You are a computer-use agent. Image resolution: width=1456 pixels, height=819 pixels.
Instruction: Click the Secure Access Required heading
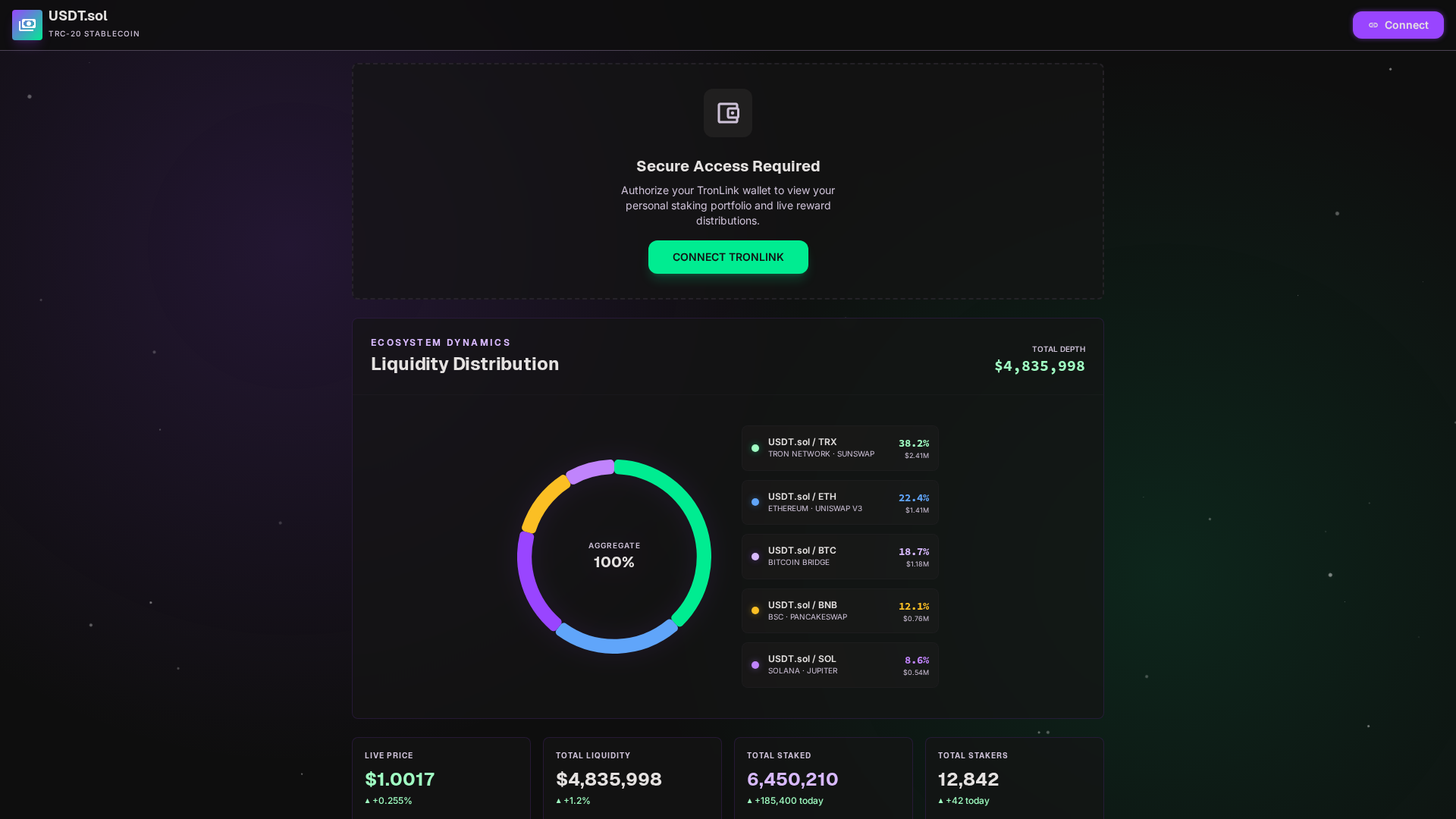(x=728, y=166)
